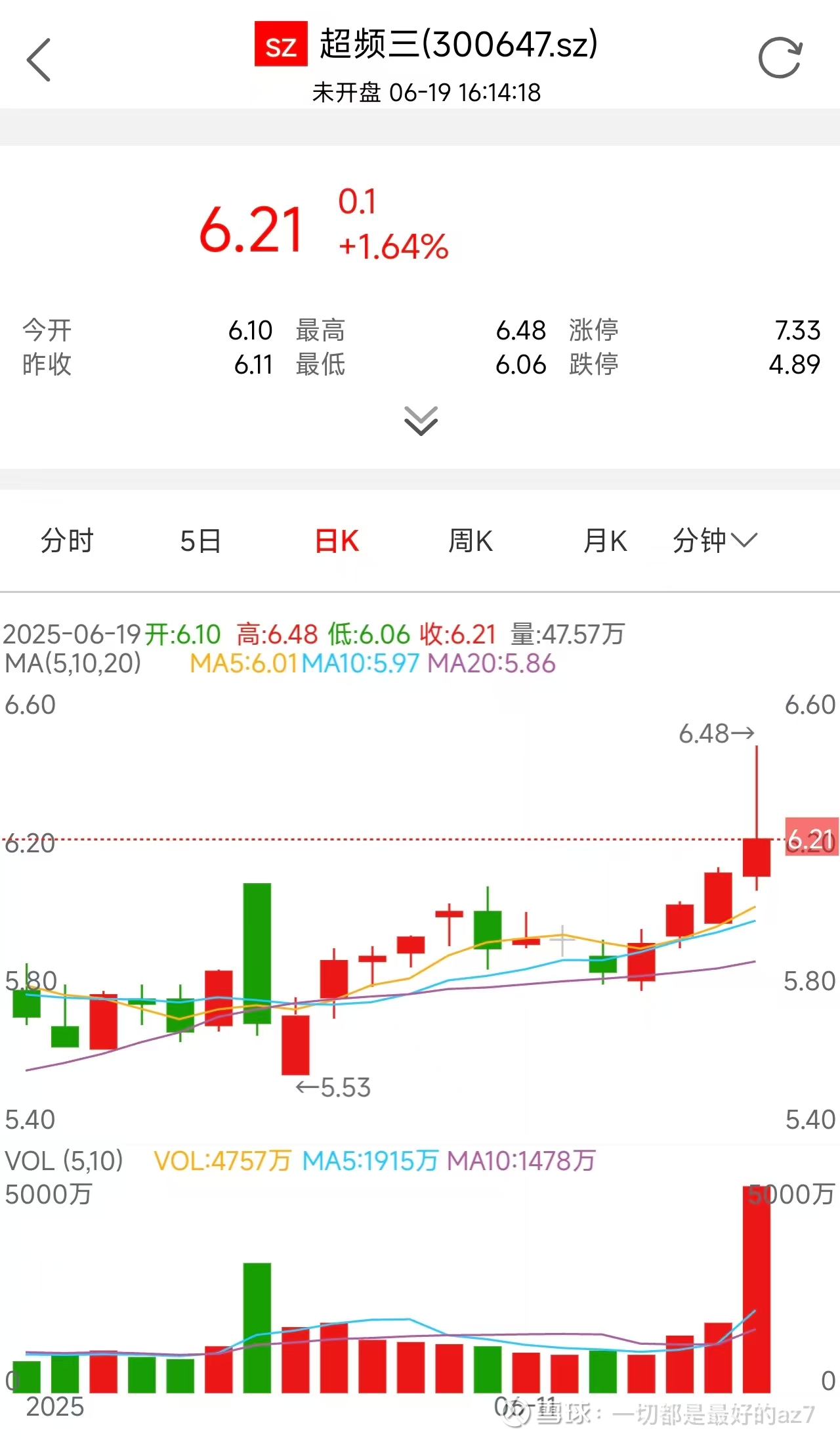Tap the red SZ exchange badge

tap(281, 44)
